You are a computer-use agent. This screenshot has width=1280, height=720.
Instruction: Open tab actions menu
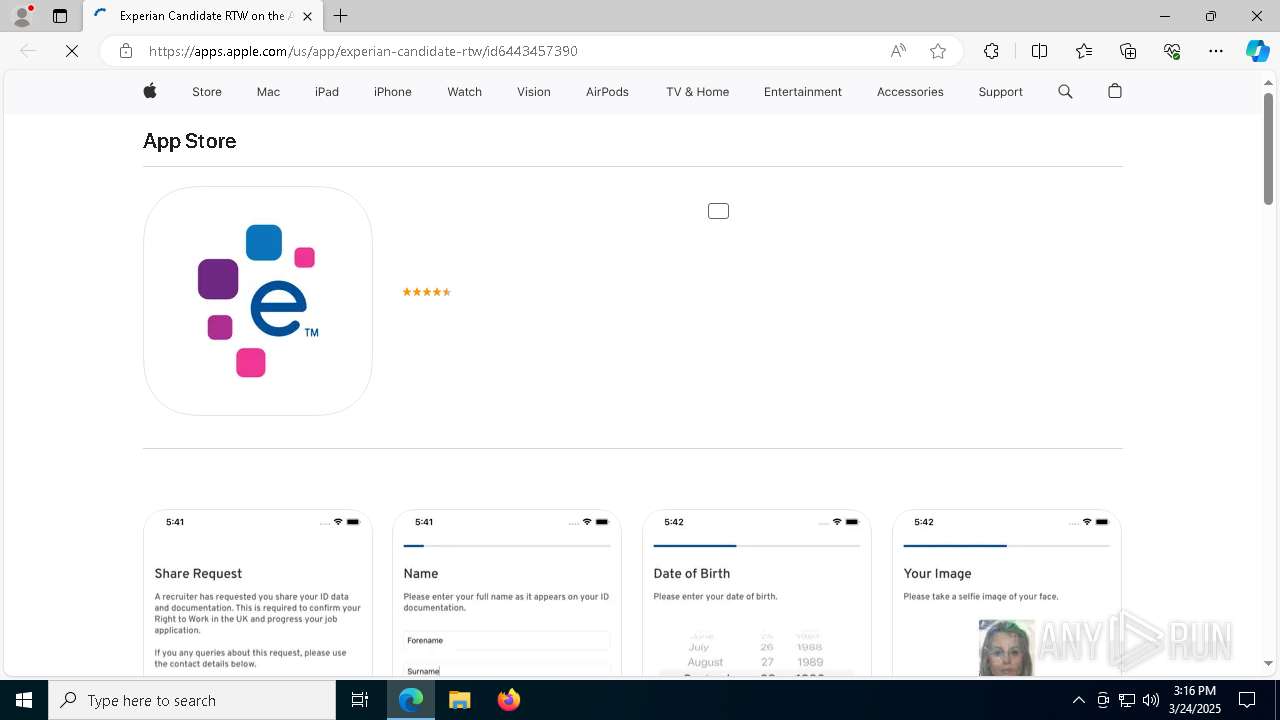point(60,16)
